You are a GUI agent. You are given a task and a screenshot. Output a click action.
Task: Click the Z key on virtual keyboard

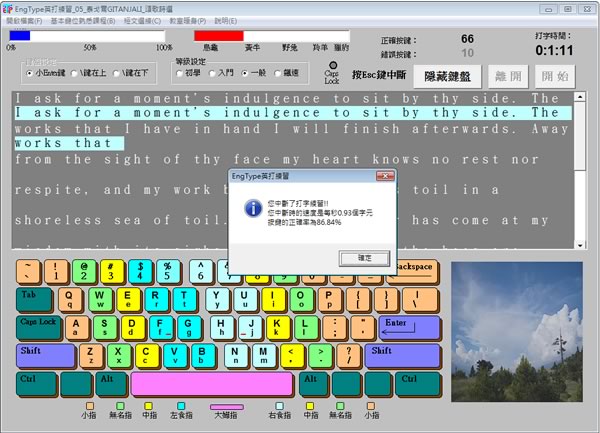91,356
